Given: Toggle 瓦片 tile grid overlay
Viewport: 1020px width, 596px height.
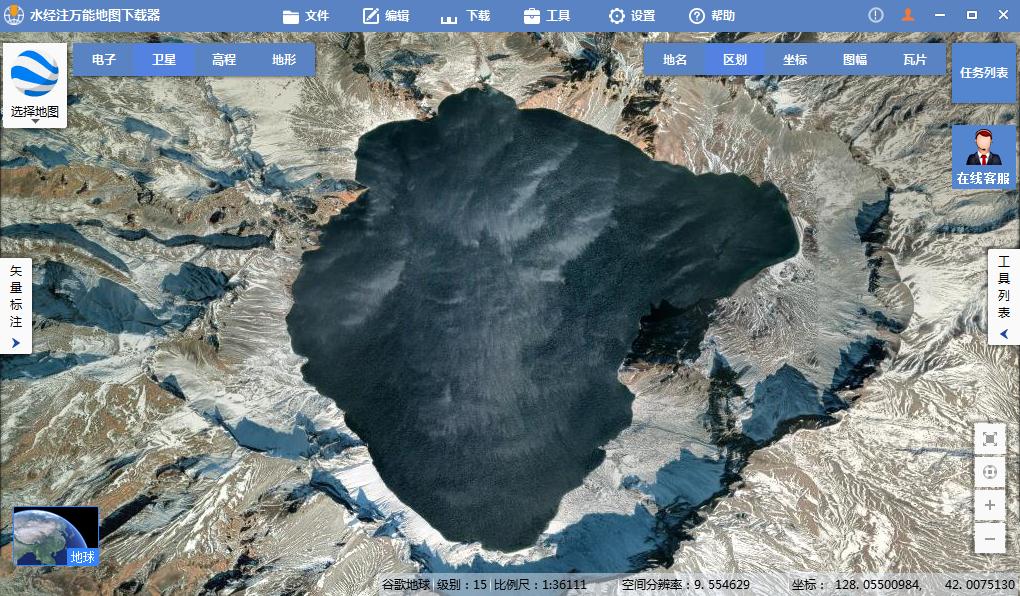Looking at the screenshot, I should pos(915,59).
